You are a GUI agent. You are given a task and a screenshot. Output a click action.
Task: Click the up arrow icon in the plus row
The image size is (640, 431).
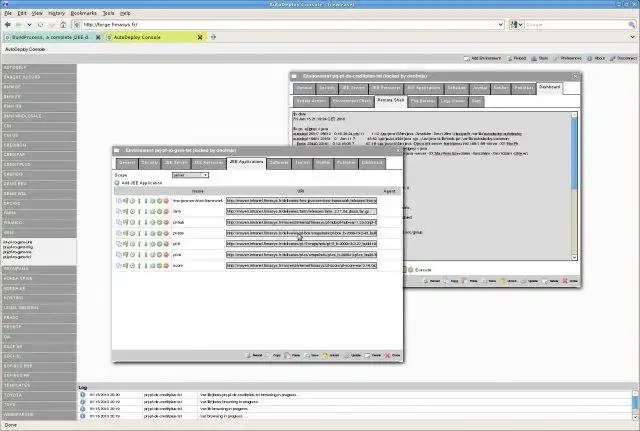pyautogui.click(x=139, y=255)
